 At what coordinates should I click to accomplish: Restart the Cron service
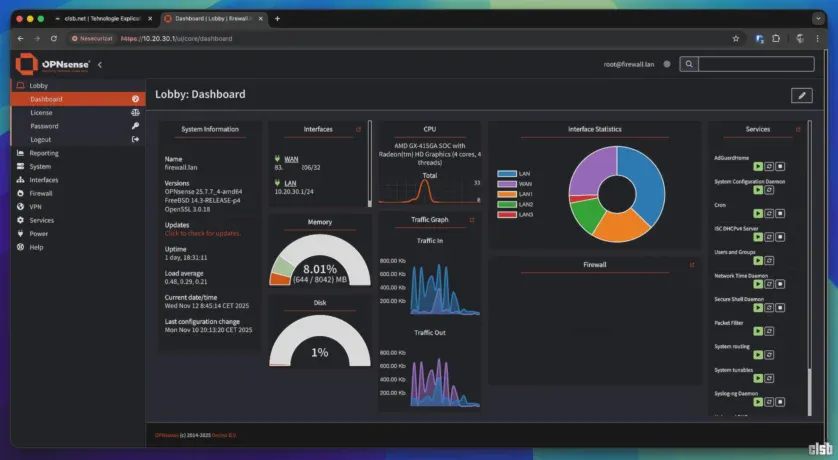pos(769,214)
